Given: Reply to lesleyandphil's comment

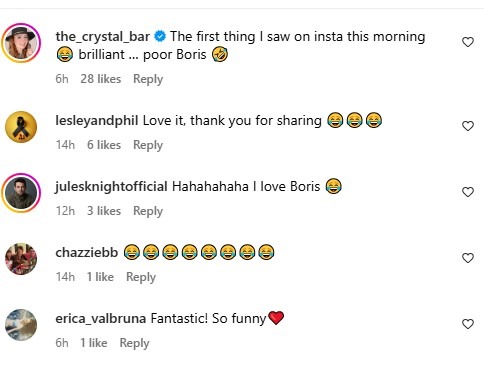Looking at the screenshot, I should (148, 145).
